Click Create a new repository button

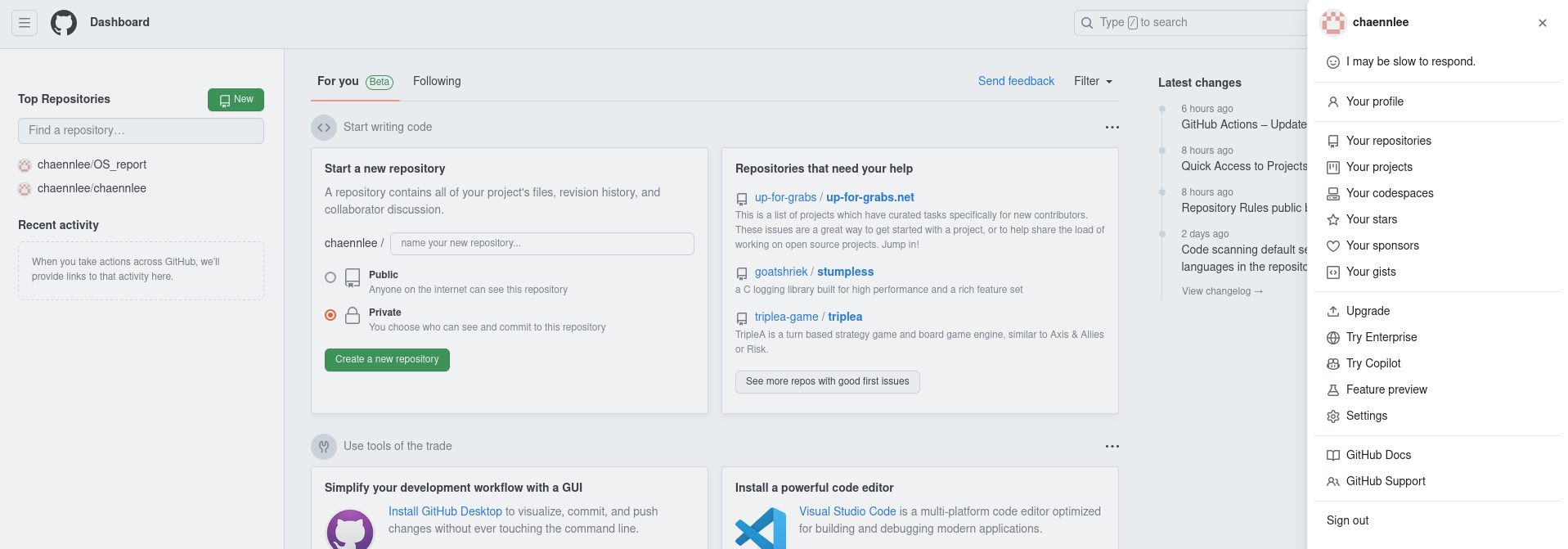387,360
